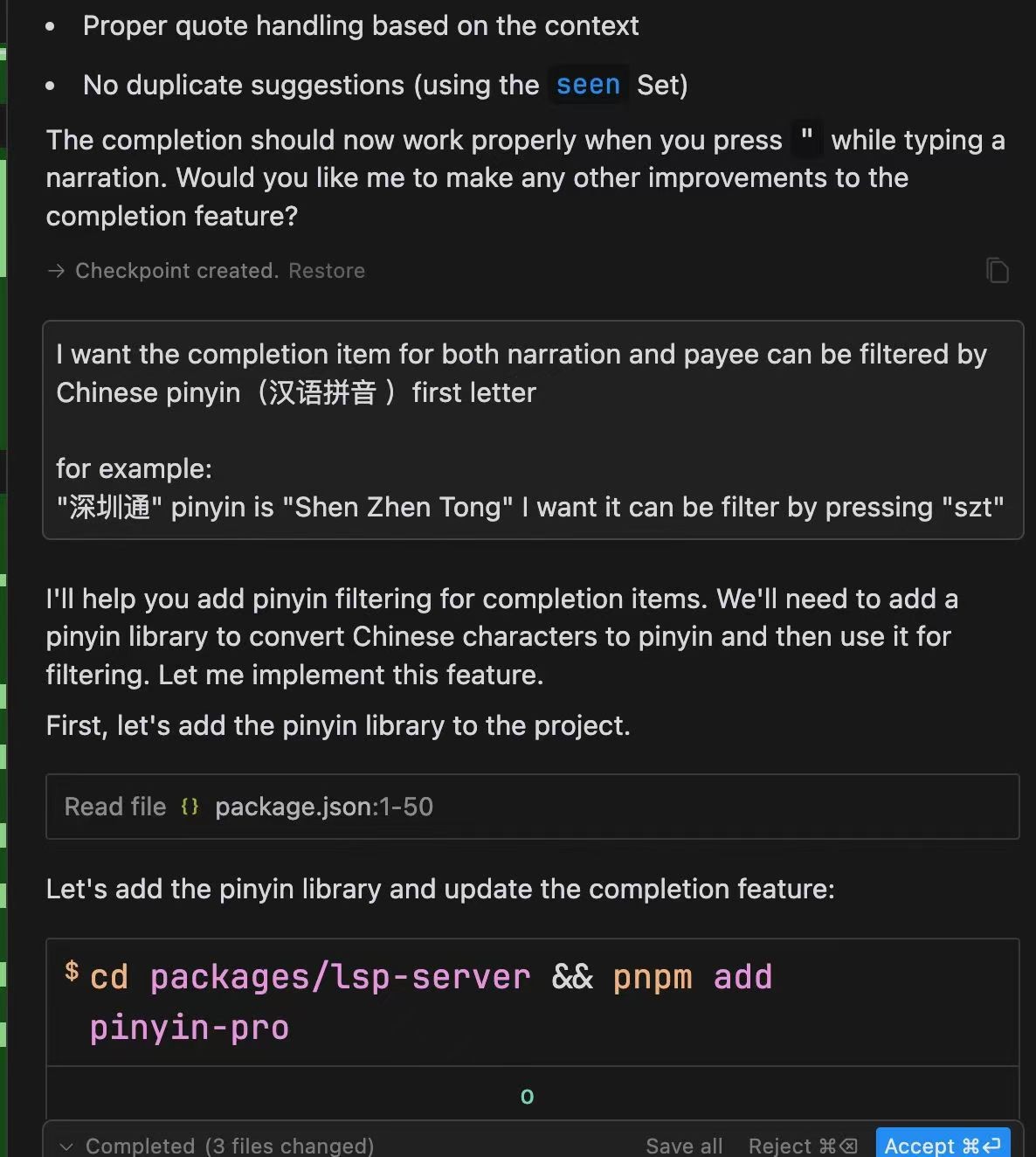Image resolution: width=1036 pixels, height=1157 pixels.
Task: Click the Command-Return shortcut glyph on Accept
Action: (x=981, y=1146)
